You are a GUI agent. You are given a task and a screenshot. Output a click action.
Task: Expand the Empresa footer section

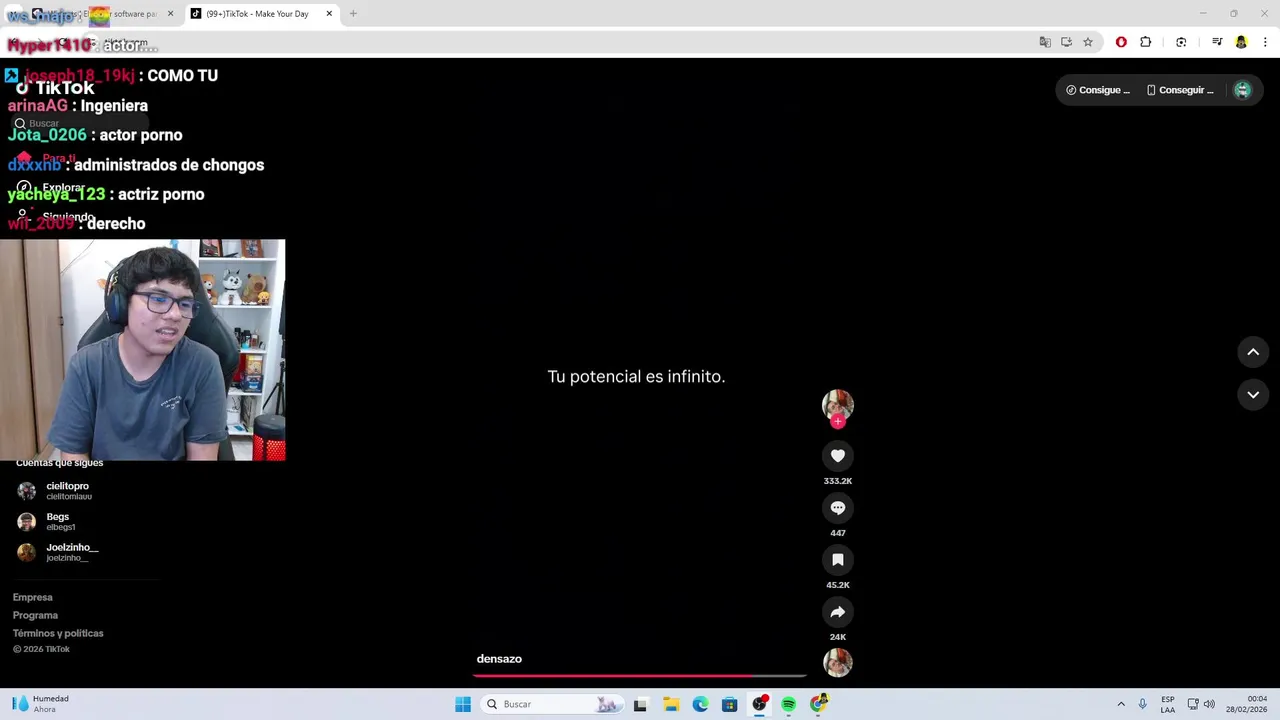pyautogui.click(x=33, y=597)
